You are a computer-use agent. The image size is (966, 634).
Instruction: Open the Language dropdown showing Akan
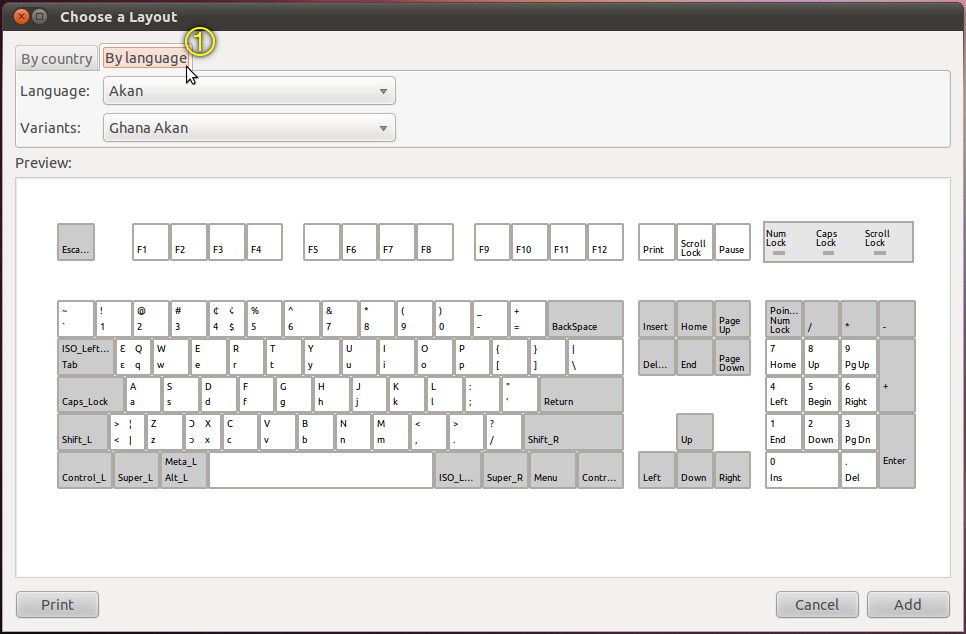pyautogui.click(x=248, y=90)
